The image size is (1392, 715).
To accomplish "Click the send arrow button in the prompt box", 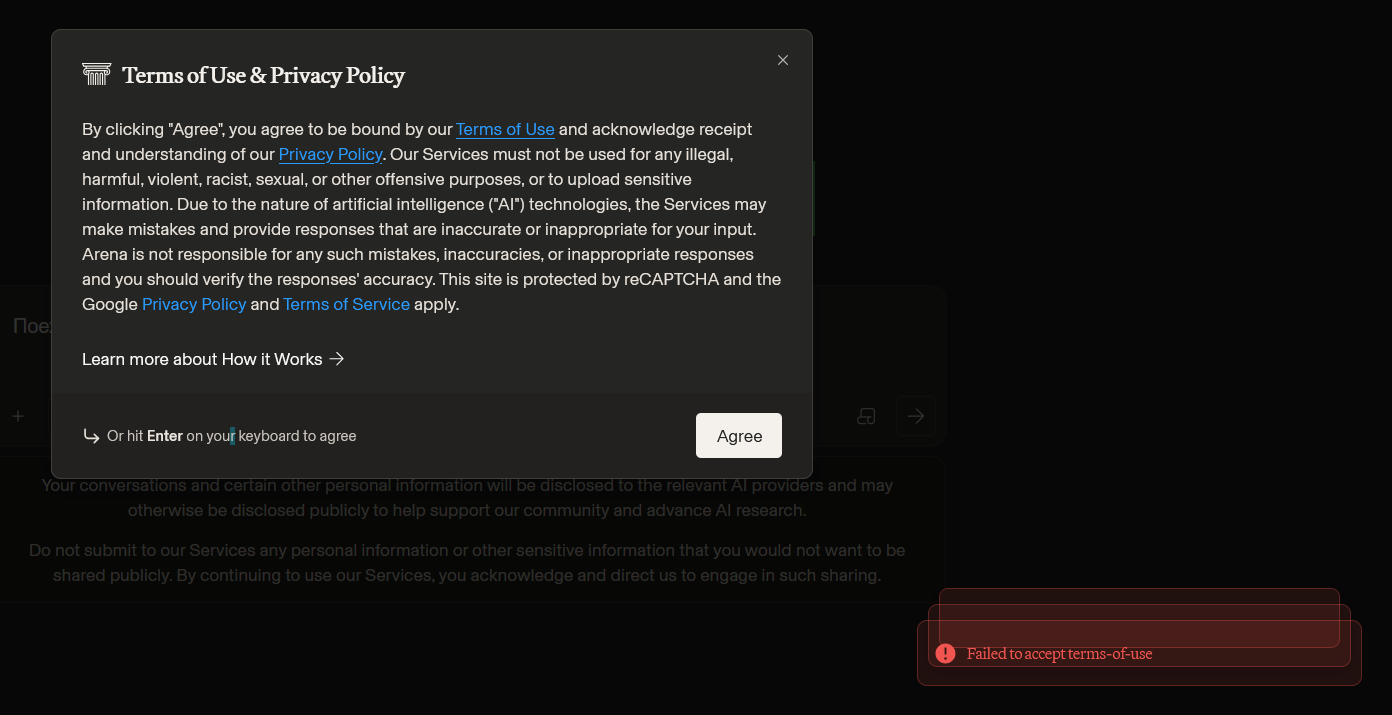I will coord(916,416).
